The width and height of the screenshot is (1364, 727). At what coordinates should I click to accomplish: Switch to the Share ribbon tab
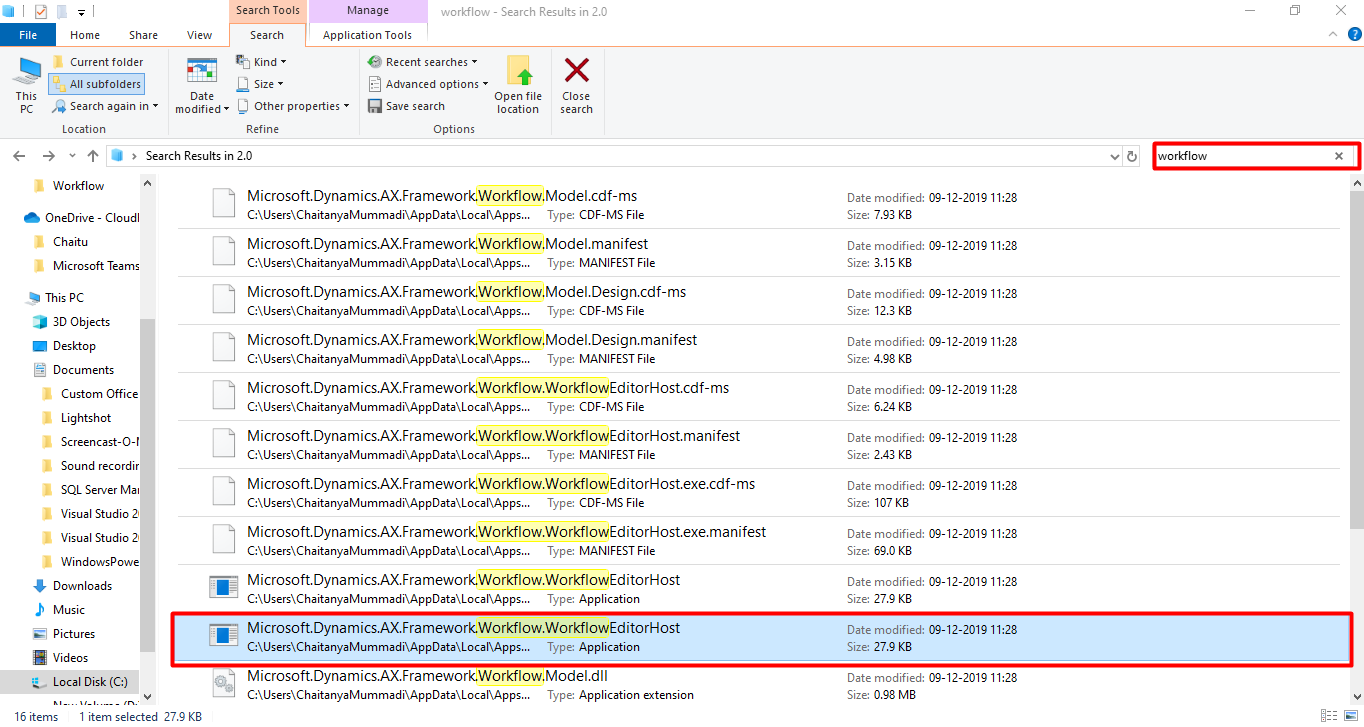pyautogui.click(x=143, y=35)
